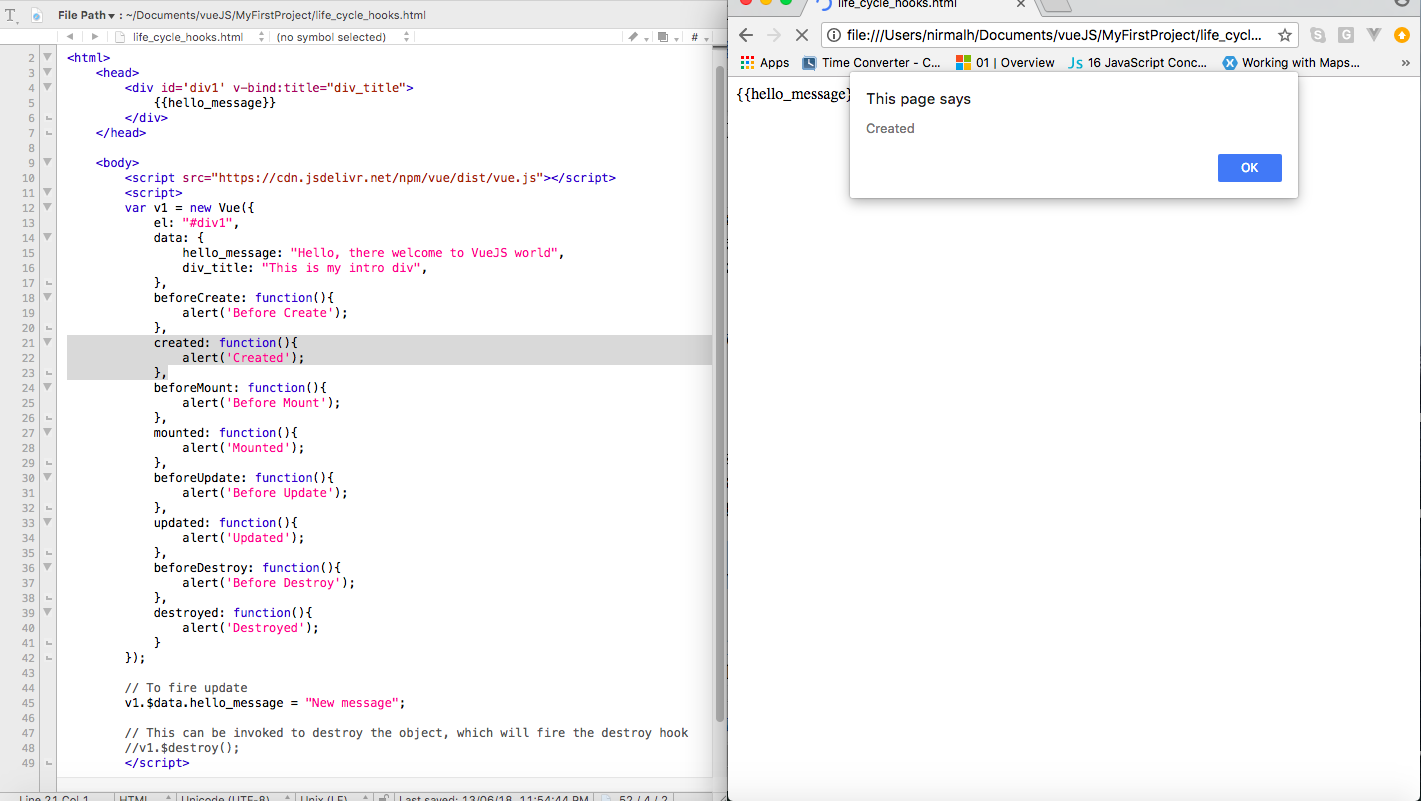1421x801 pixels.
Task: Click 'Line 21 Col 1' cursor position in status bar
Action: coord(54,798)
